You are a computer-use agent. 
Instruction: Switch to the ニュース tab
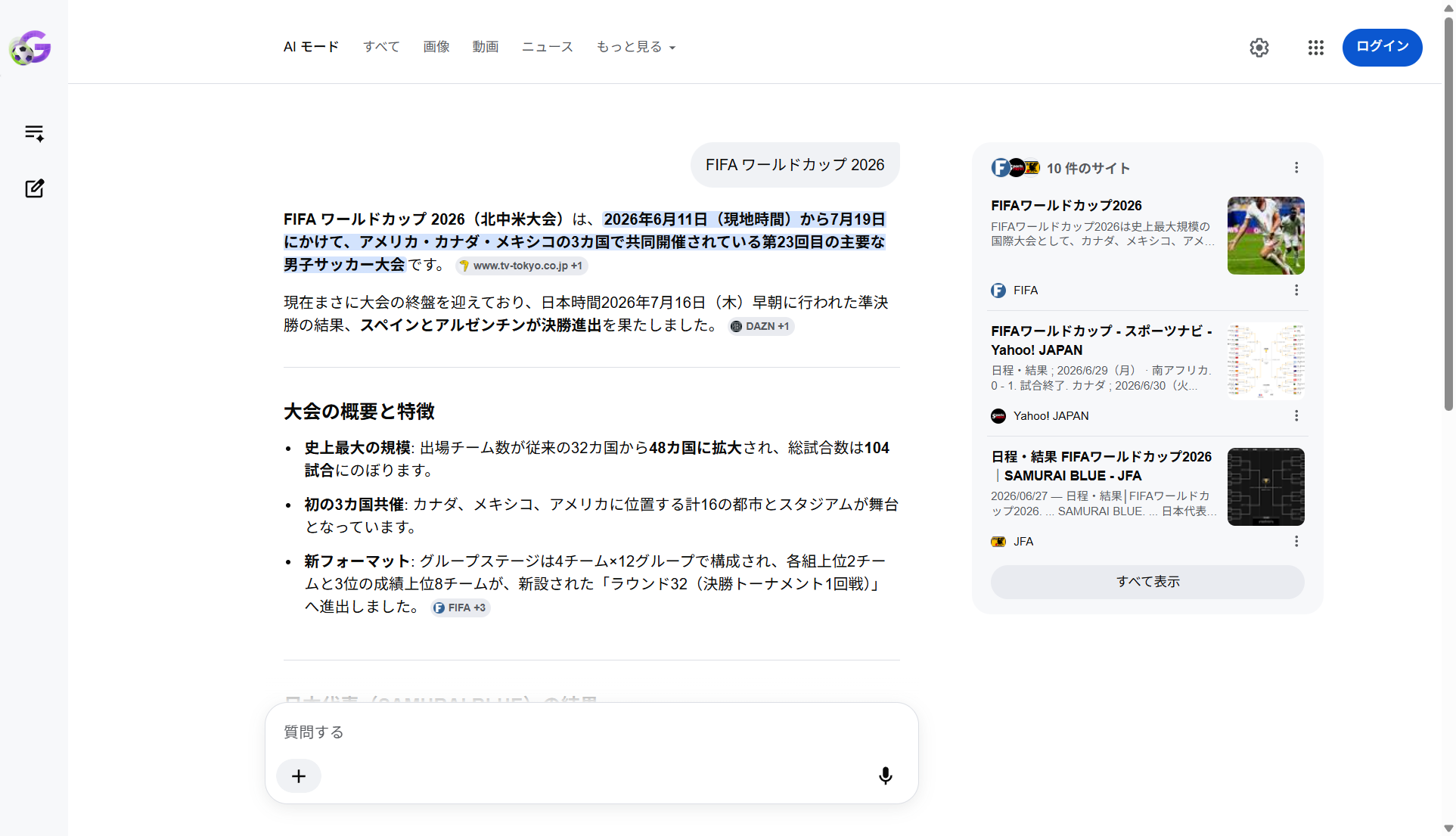[x=548, y=47]
